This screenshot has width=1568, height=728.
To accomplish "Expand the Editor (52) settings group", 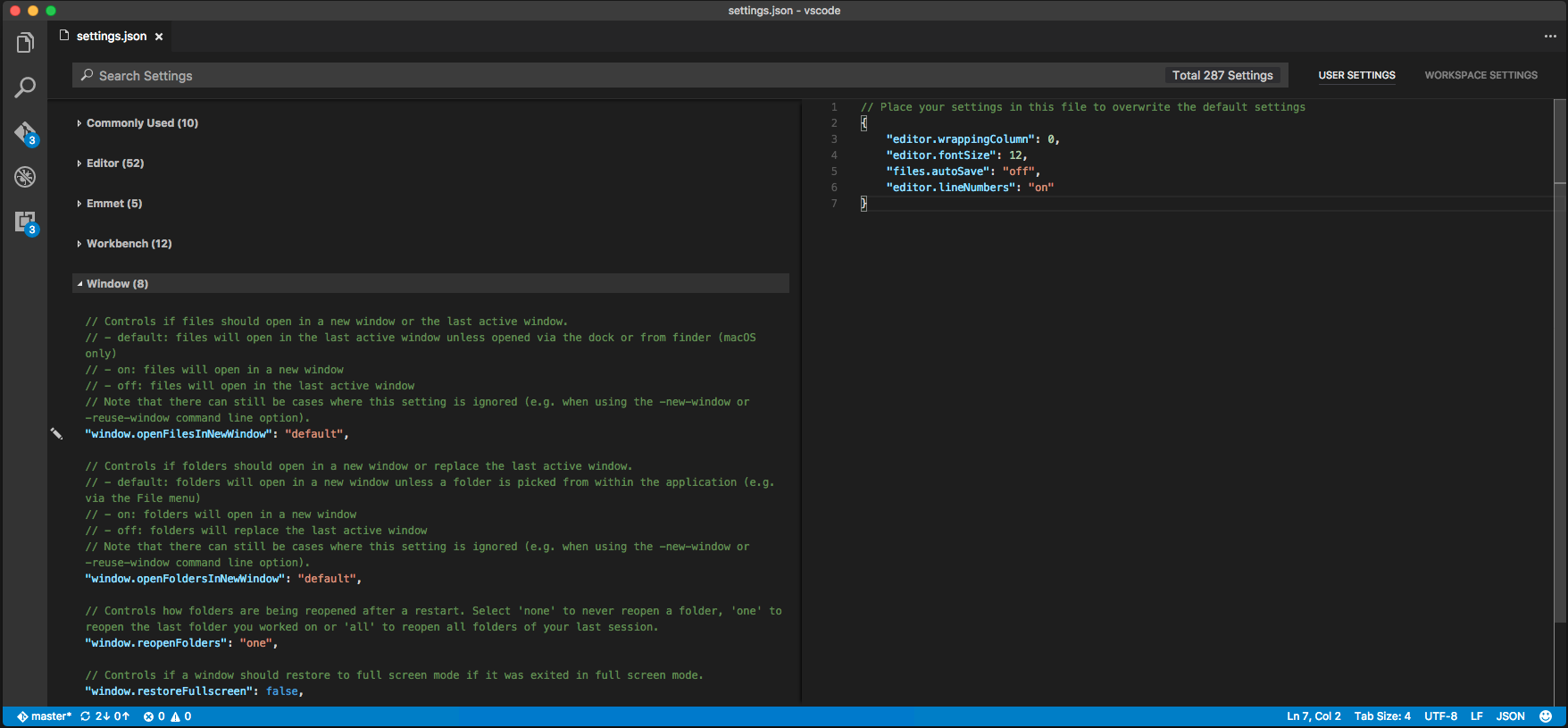I will pos(114,163).
